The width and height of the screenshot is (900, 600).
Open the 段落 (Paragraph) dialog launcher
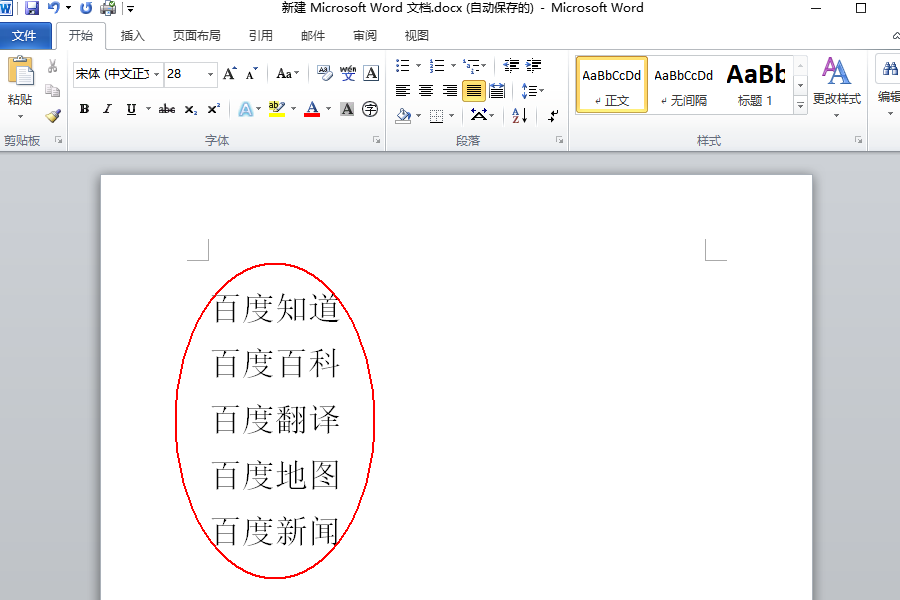point(560,140)
